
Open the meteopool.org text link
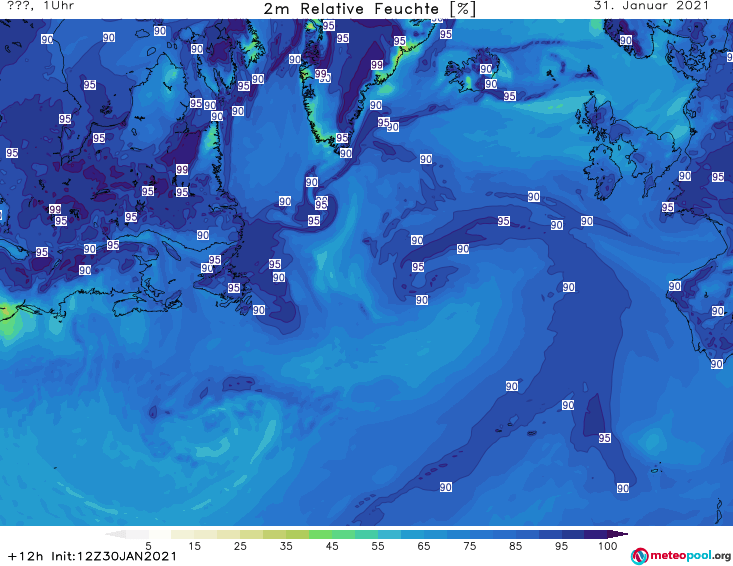[690, 555]
